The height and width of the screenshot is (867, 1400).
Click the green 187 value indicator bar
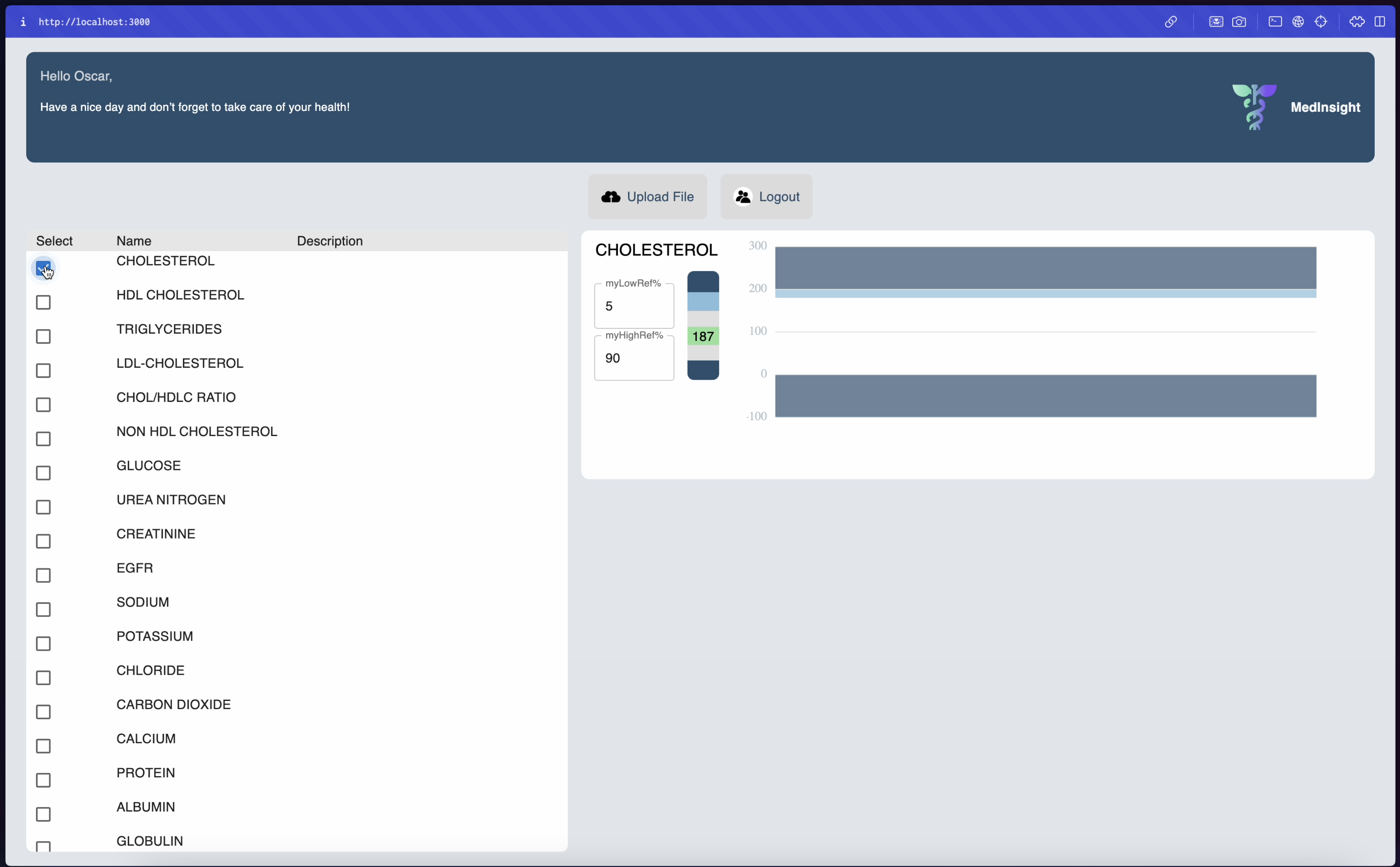[x=703, y=337]
